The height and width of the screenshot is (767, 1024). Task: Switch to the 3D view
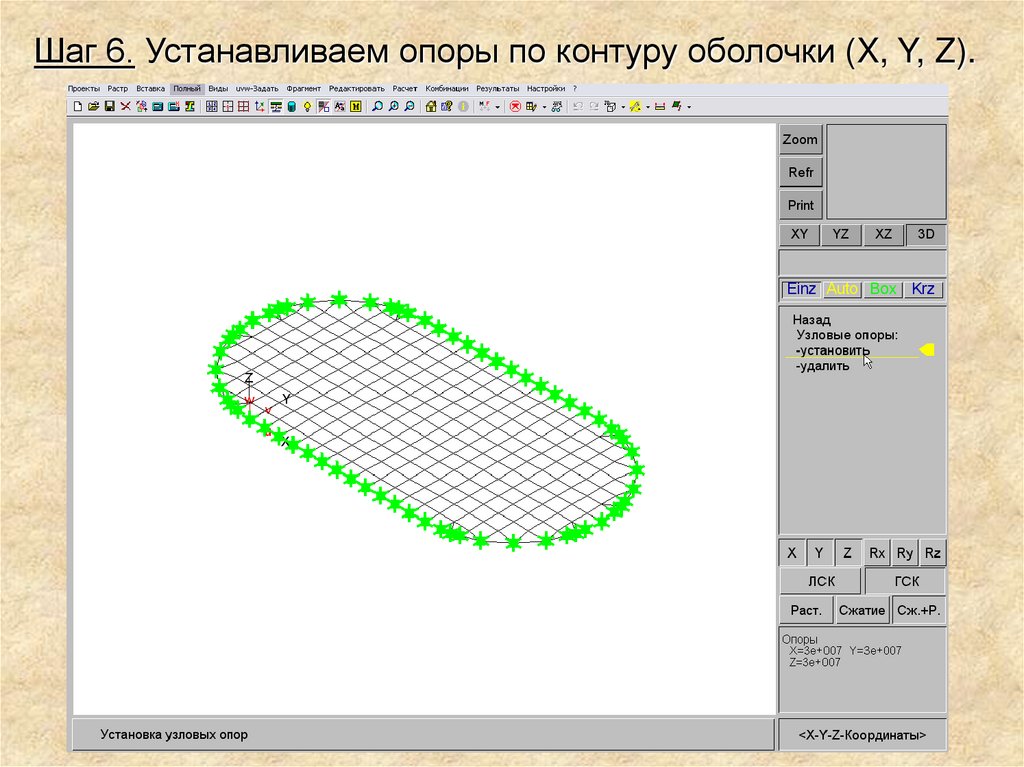click(925, 234)
